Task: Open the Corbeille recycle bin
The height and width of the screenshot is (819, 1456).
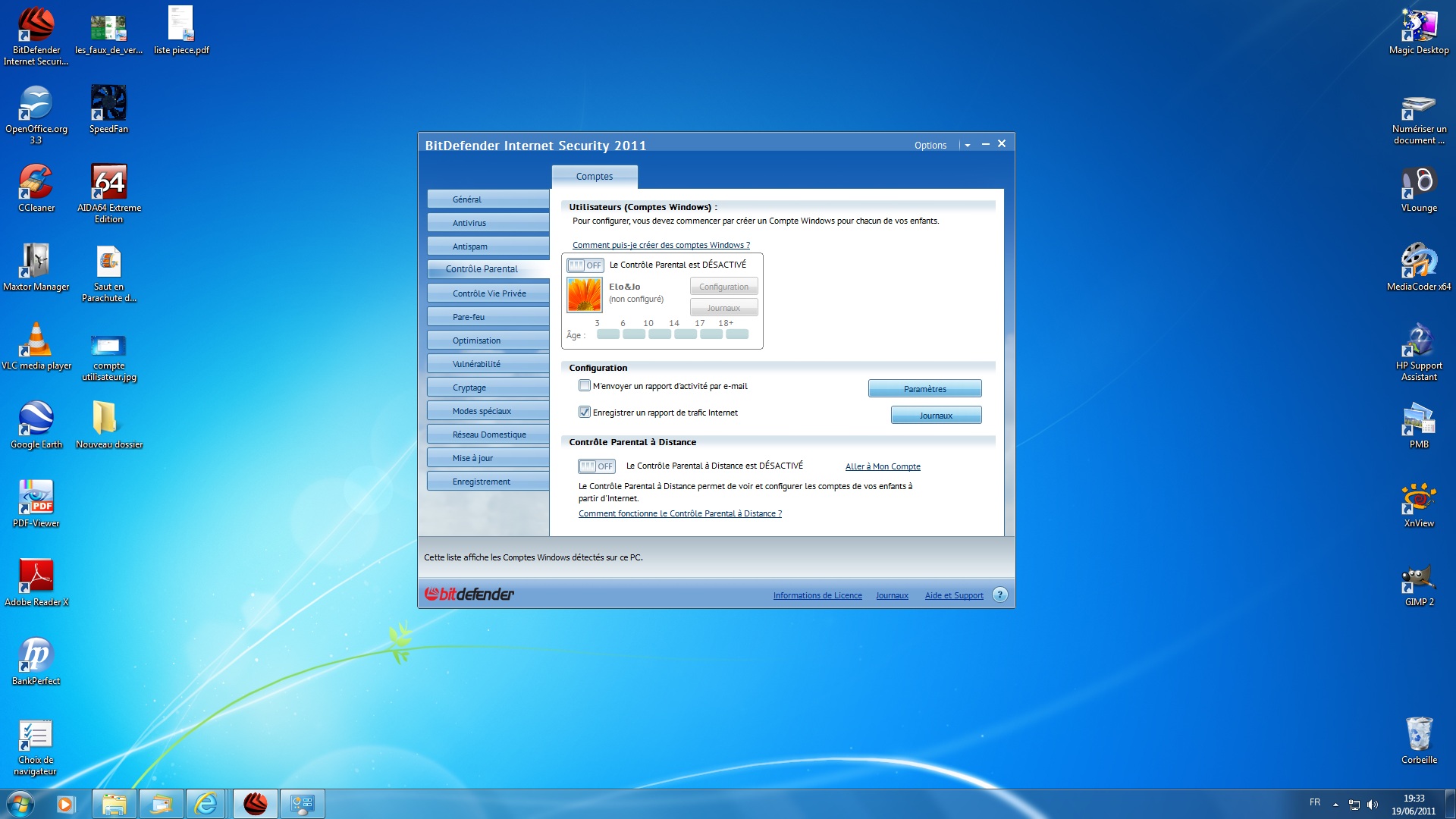Action: (x=1419, y=739)
